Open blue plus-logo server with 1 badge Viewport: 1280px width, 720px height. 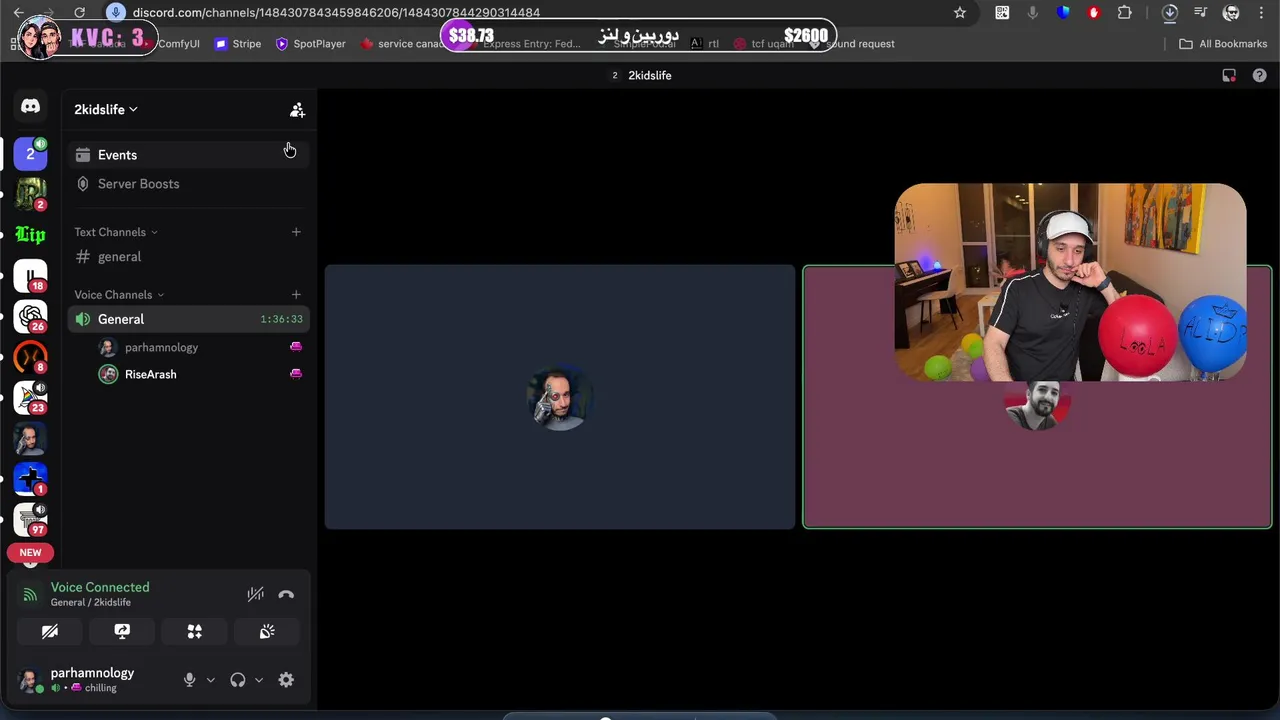pyautogui.click(x=30, y=479)
